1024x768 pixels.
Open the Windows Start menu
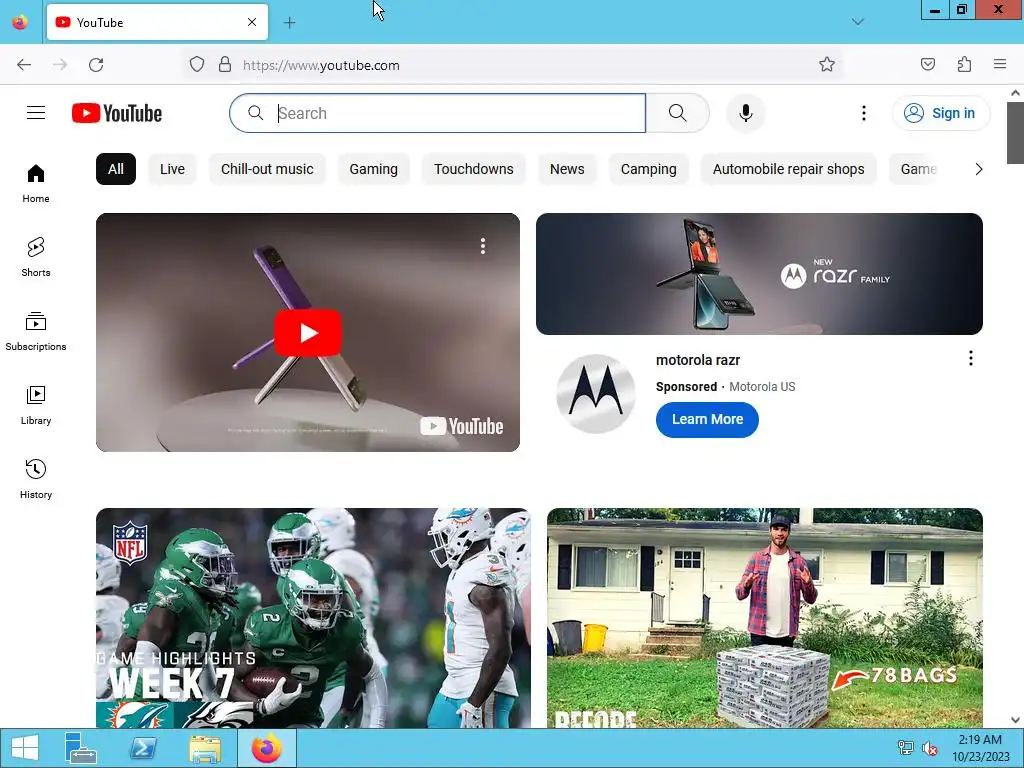click(24, 748)
